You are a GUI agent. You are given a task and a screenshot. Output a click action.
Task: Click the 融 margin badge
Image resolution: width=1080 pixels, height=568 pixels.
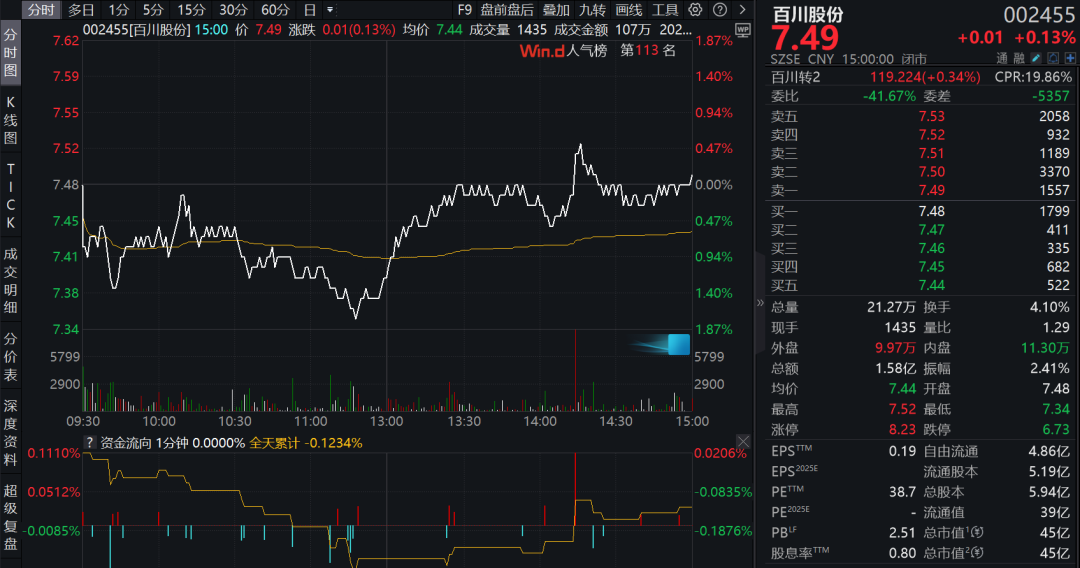point(1019,59)
